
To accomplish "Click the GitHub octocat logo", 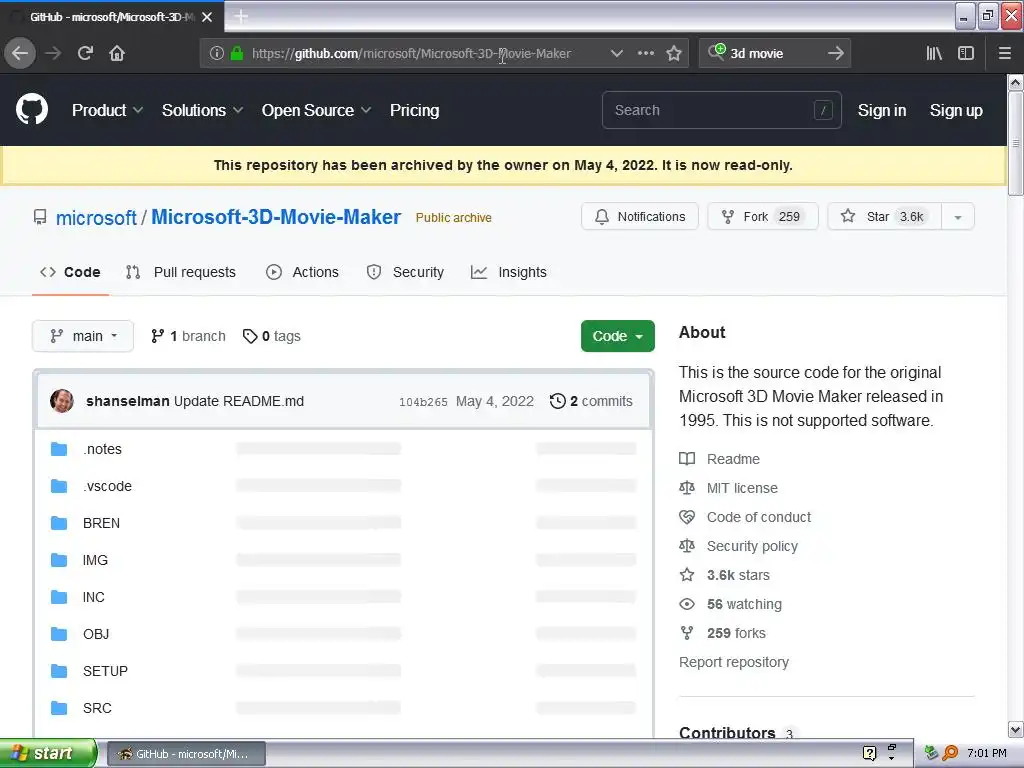I will pyautogui.click(x=32, y=109).
